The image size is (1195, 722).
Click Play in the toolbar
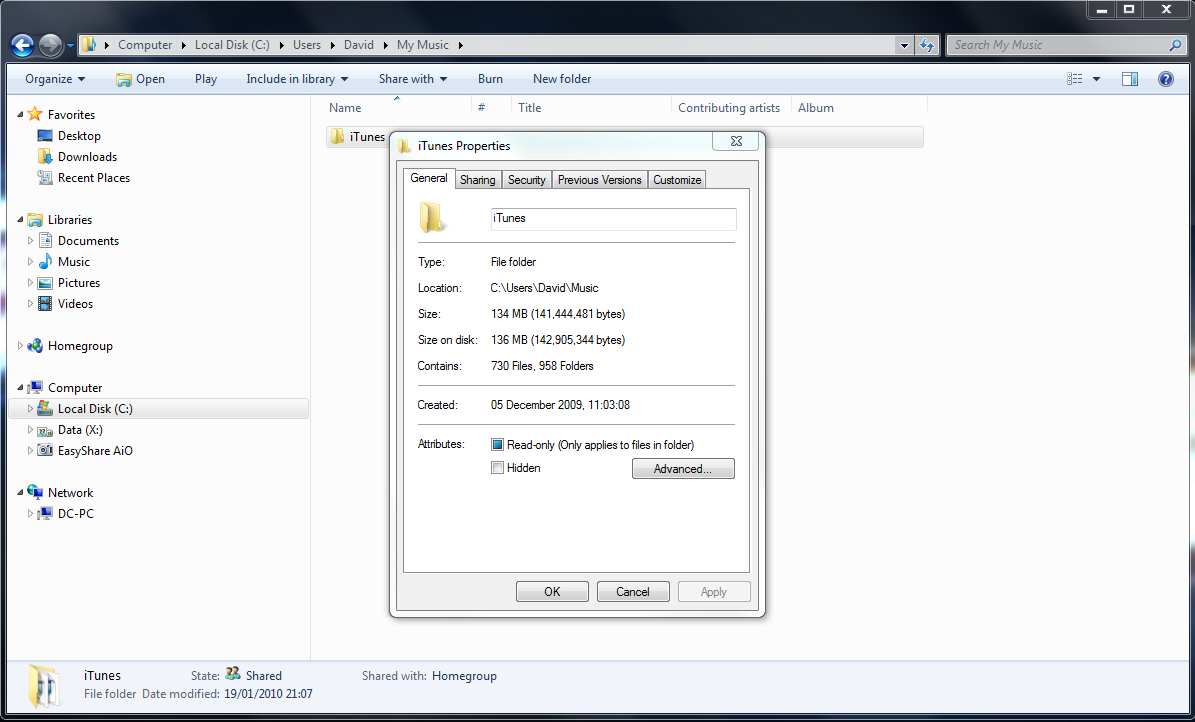[206, 79]
